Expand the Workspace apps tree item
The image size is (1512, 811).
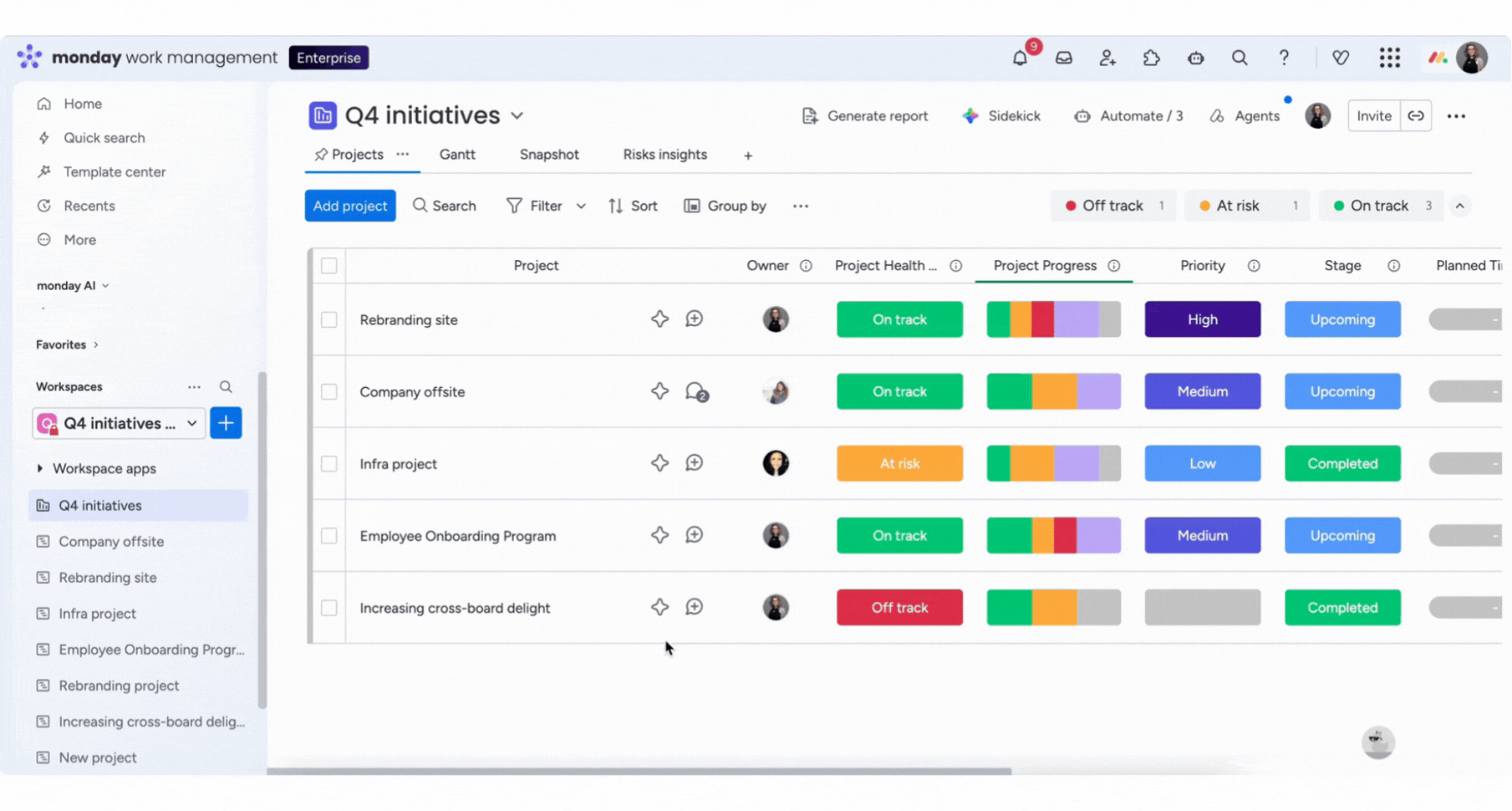pyautogui.click(x=40, y=468)
